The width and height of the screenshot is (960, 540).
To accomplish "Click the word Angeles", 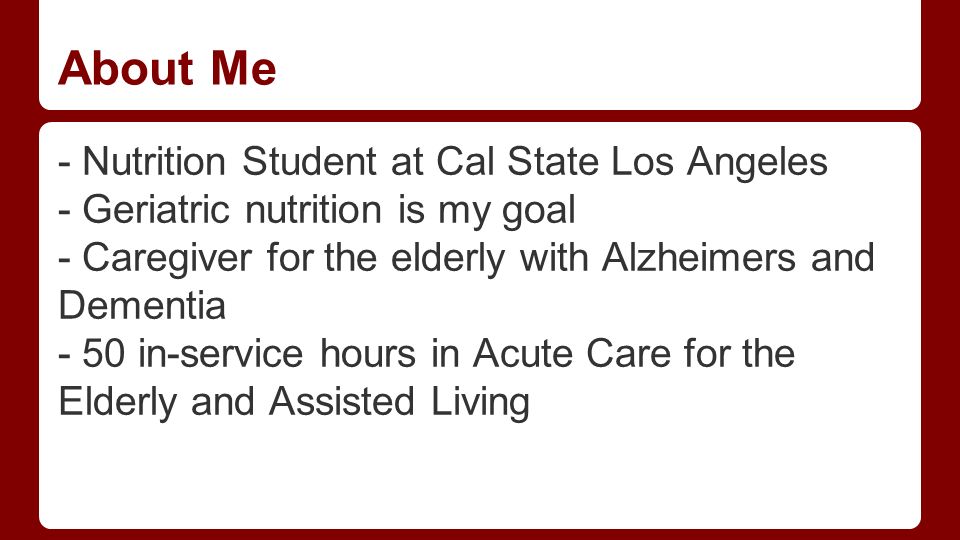I will pyautogui.click(x=757, y=163).
